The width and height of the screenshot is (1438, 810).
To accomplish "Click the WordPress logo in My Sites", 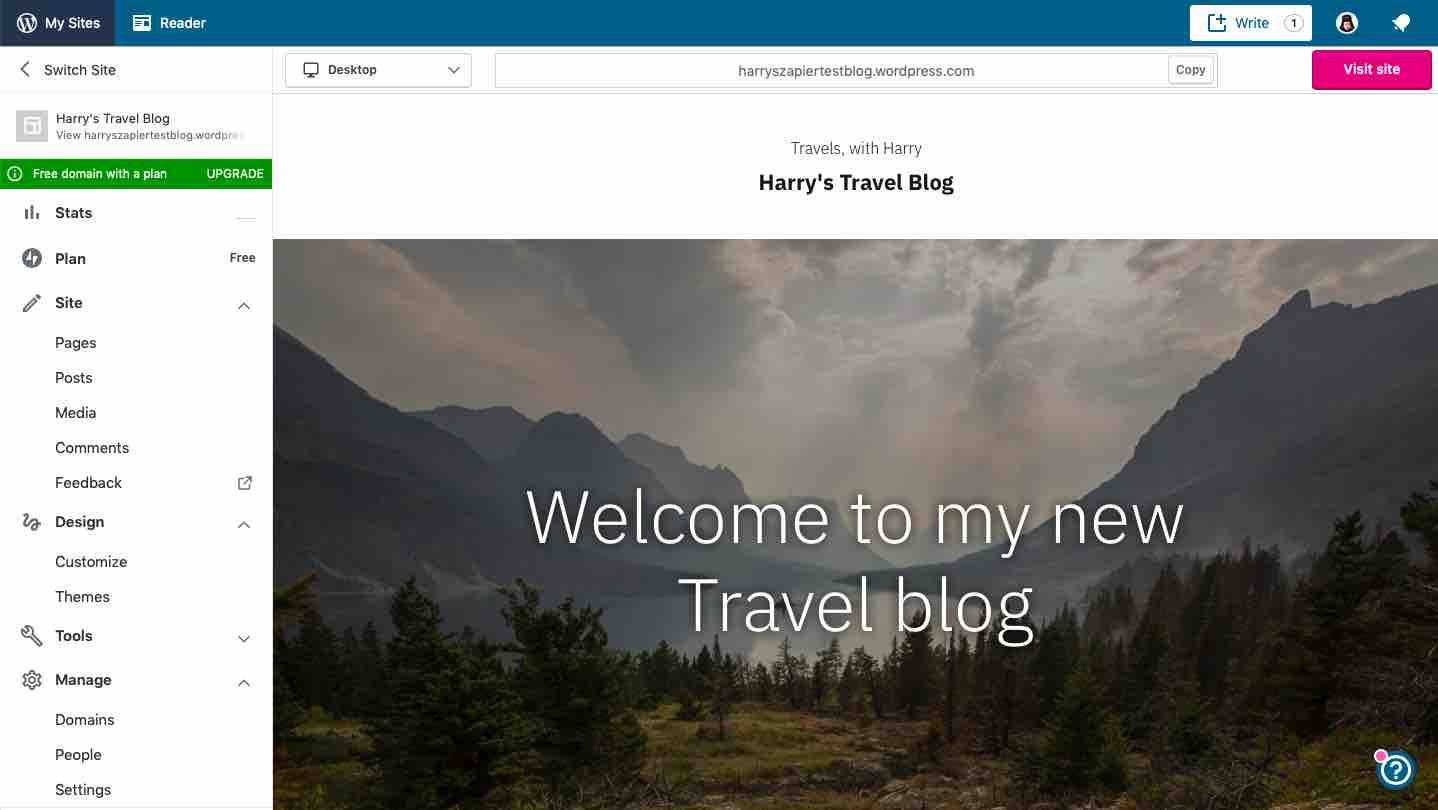I will (x=27, y=23).
